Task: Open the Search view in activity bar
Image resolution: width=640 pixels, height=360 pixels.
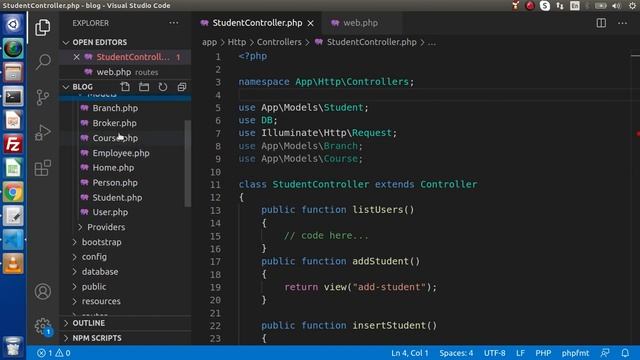Action: [x=43, y=62]
